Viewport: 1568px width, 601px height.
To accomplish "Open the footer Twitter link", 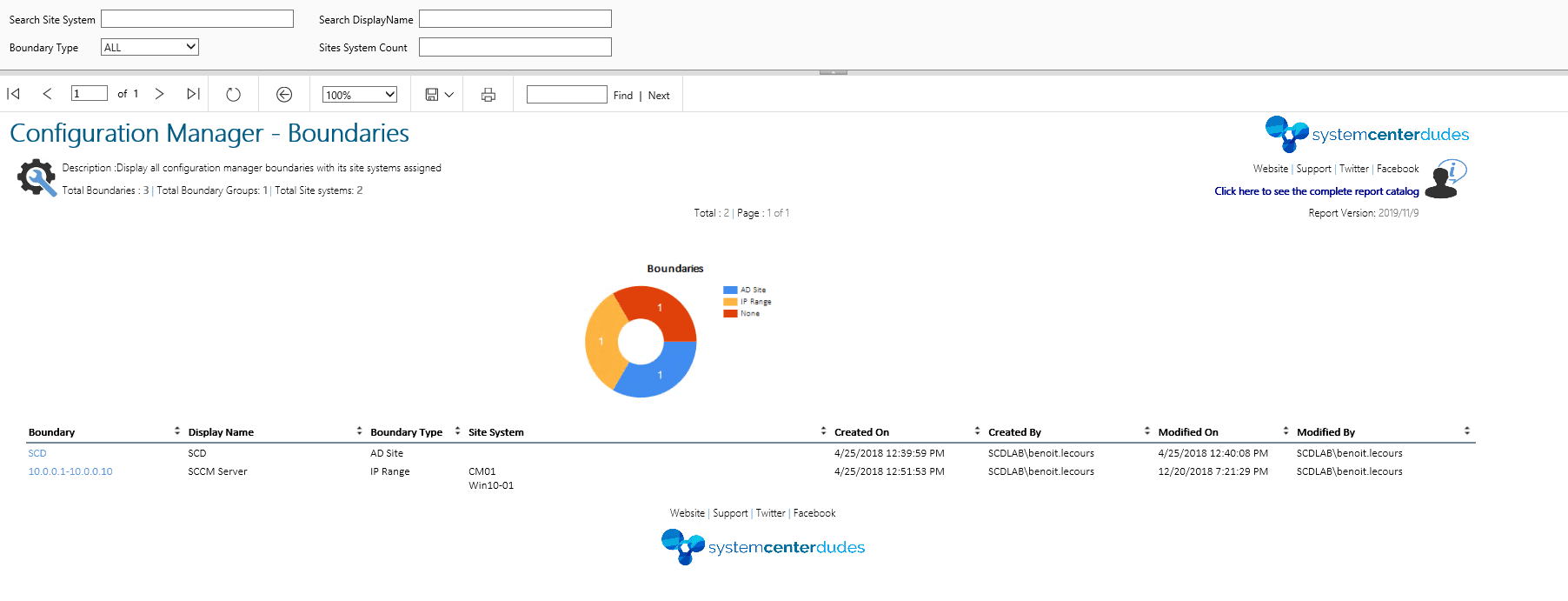I will [771, 513].
